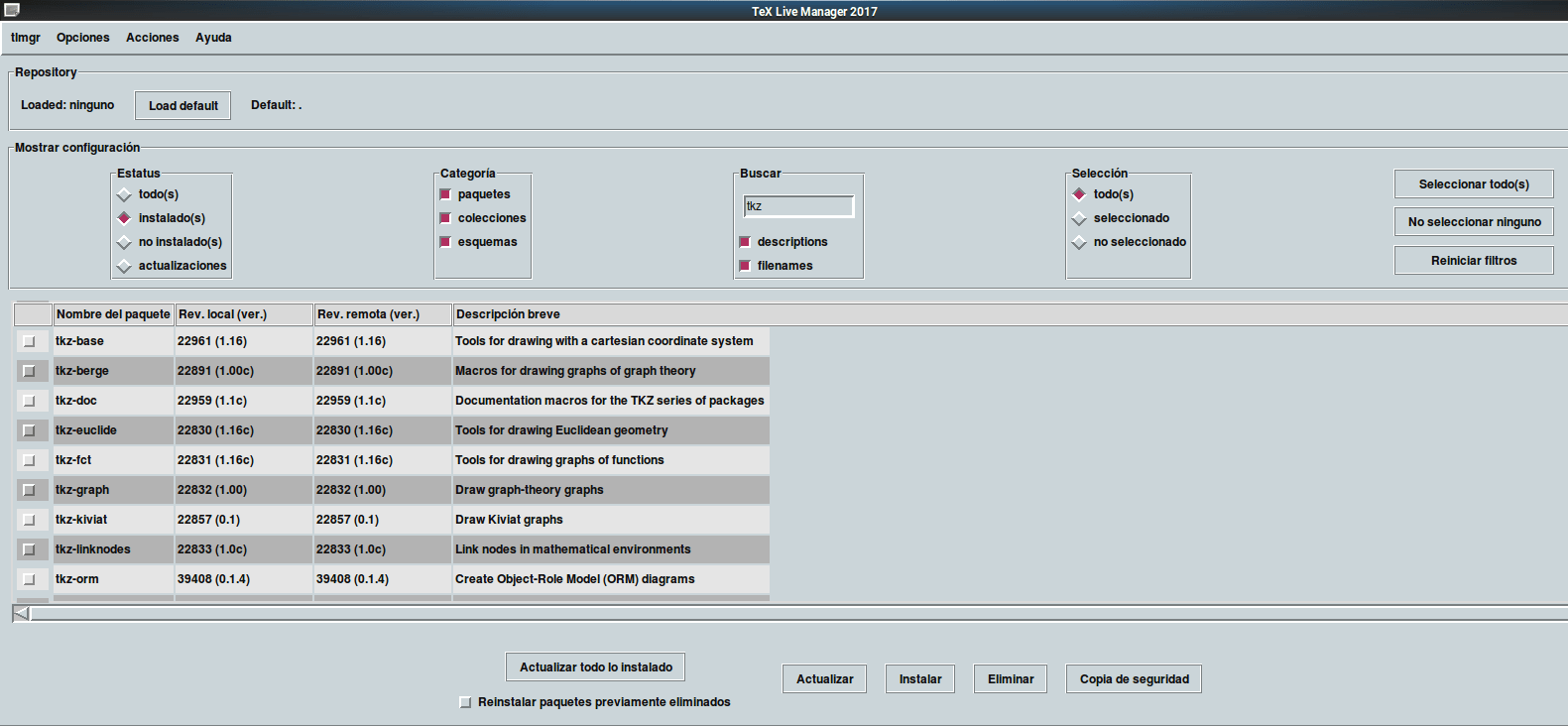Select the tkz-linknodes package name
This screenshot has height=726, width=1568.
point(93,549)
